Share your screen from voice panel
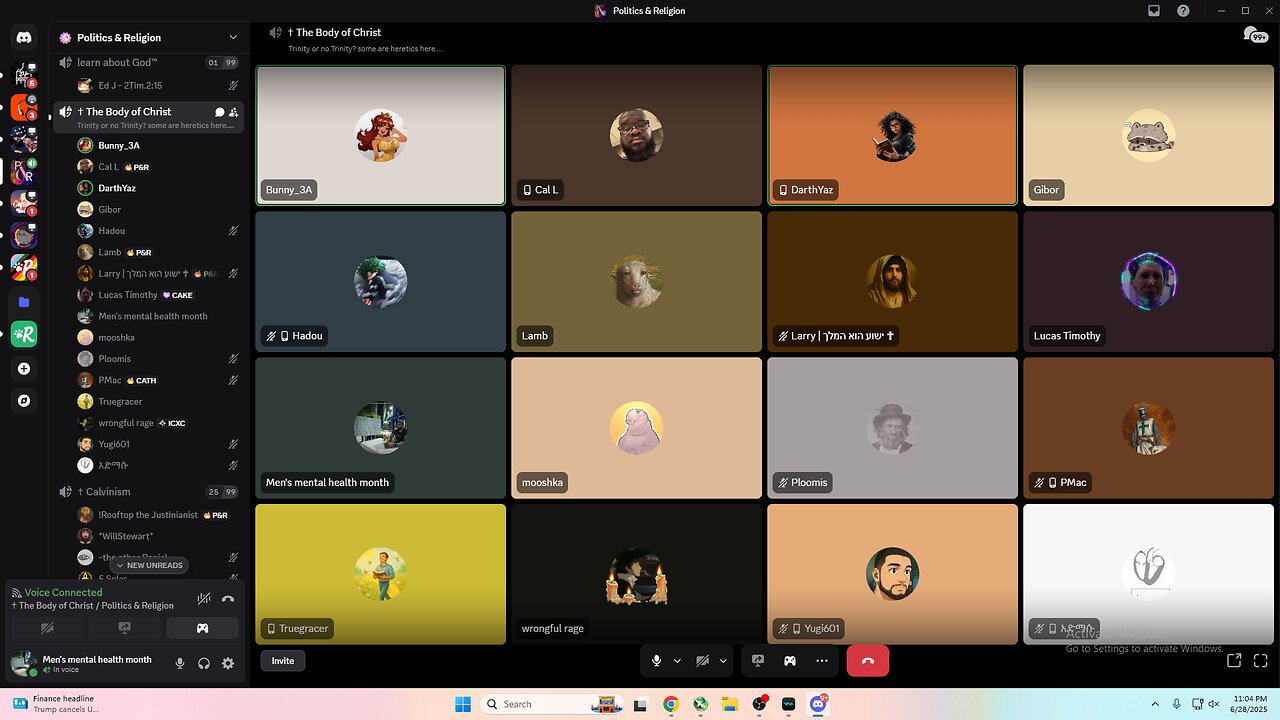Viewport: 1280px width, 720px height. pos(125,628)
